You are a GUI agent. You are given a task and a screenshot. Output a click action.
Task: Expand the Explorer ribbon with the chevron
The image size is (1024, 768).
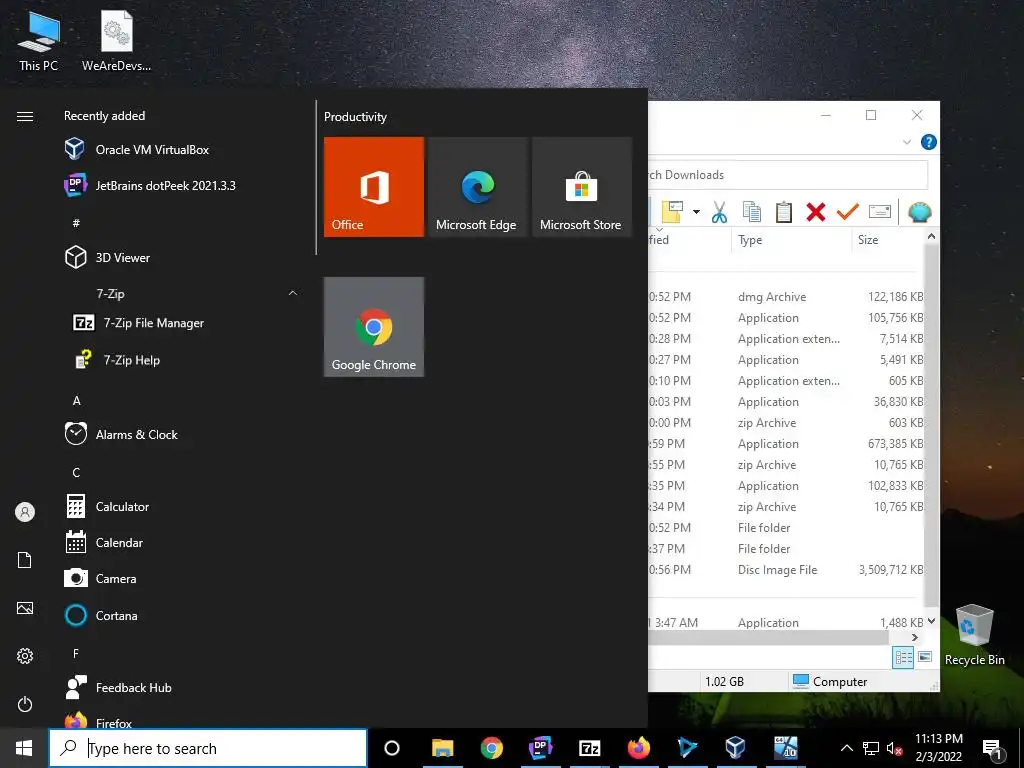point(907,142)
